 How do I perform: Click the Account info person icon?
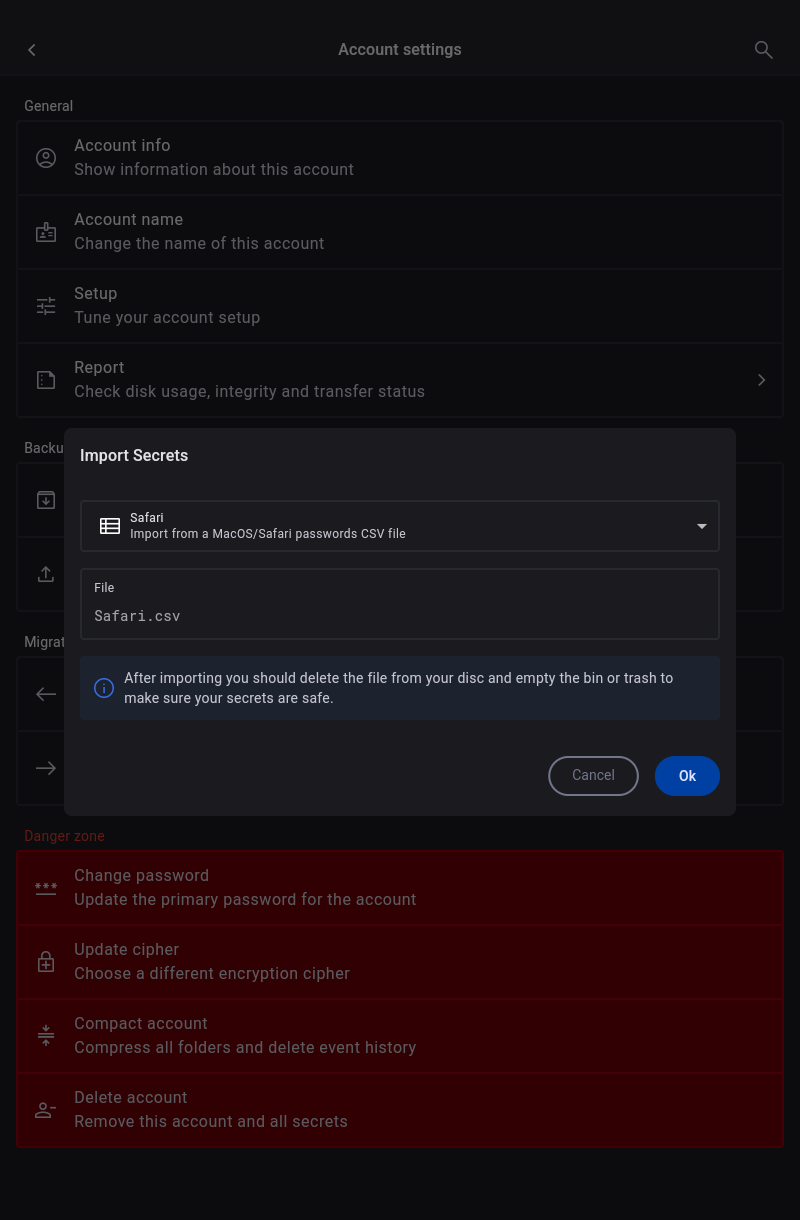pyautogui.click(x=46, y=158)
